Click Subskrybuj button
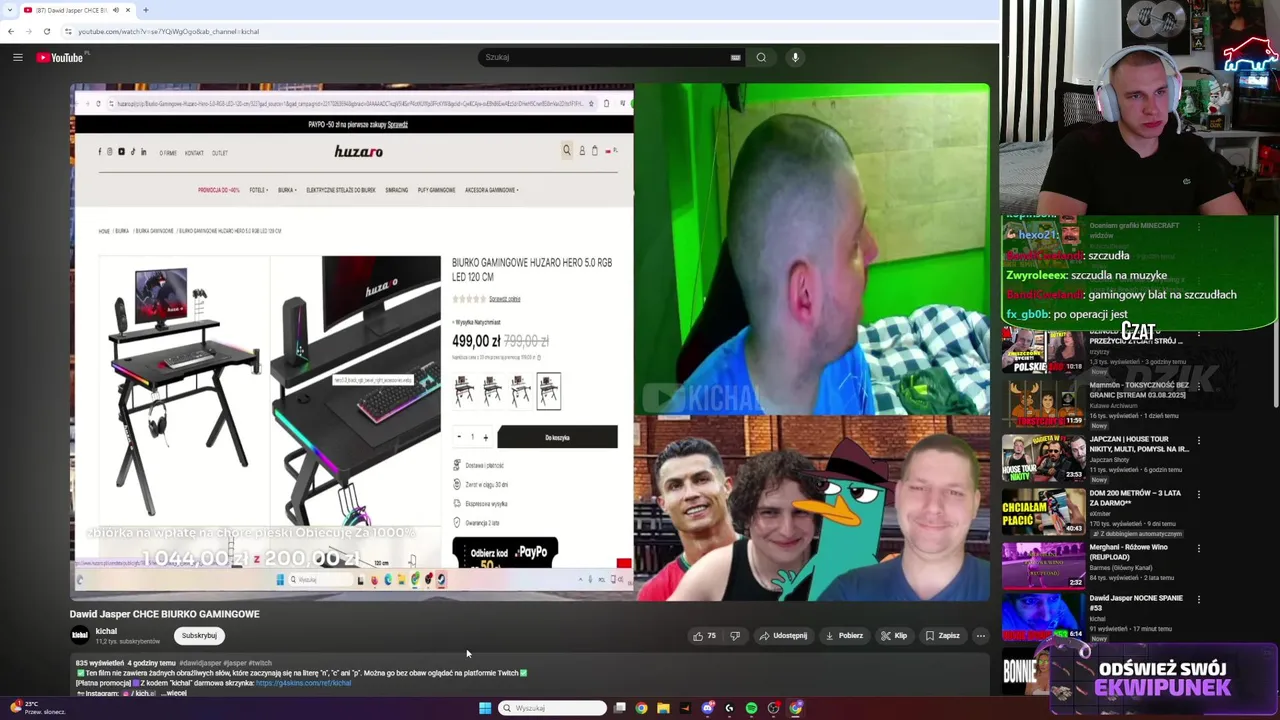The width and height of the screenshot is (1280, 720). 199,636
